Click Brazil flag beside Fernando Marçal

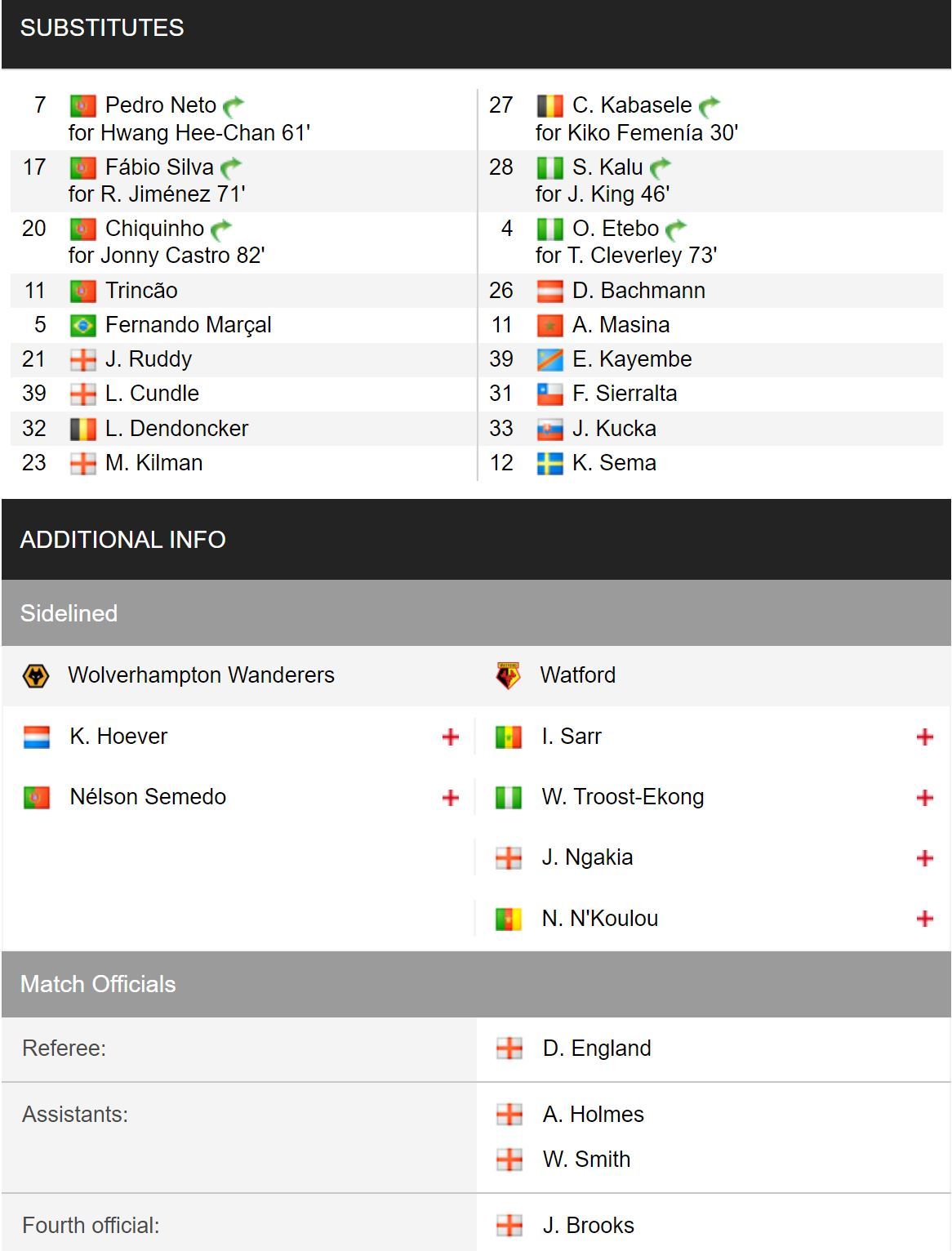[x=83, y=326]
